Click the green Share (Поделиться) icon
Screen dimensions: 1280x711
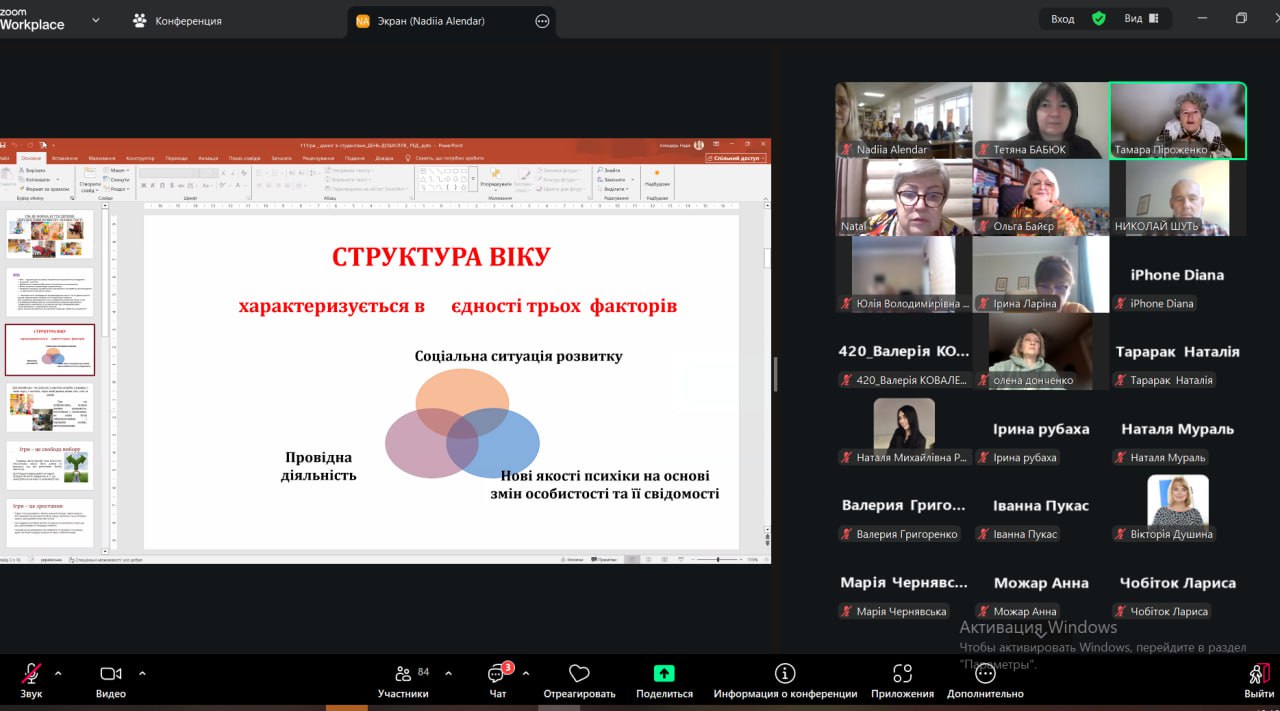[x=664, y=674]
